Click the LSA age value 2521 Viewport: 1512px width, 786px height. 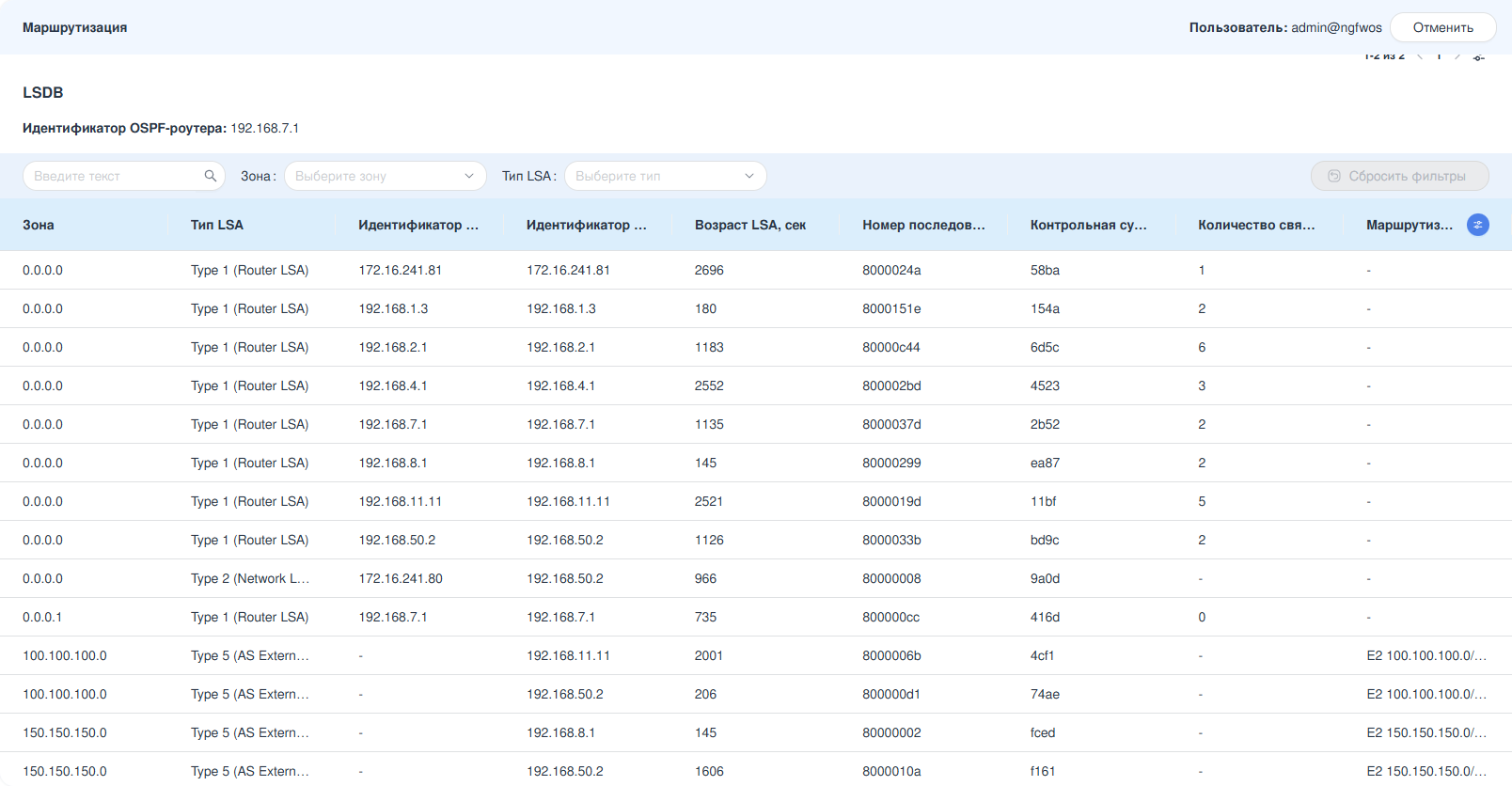[709, 501]
